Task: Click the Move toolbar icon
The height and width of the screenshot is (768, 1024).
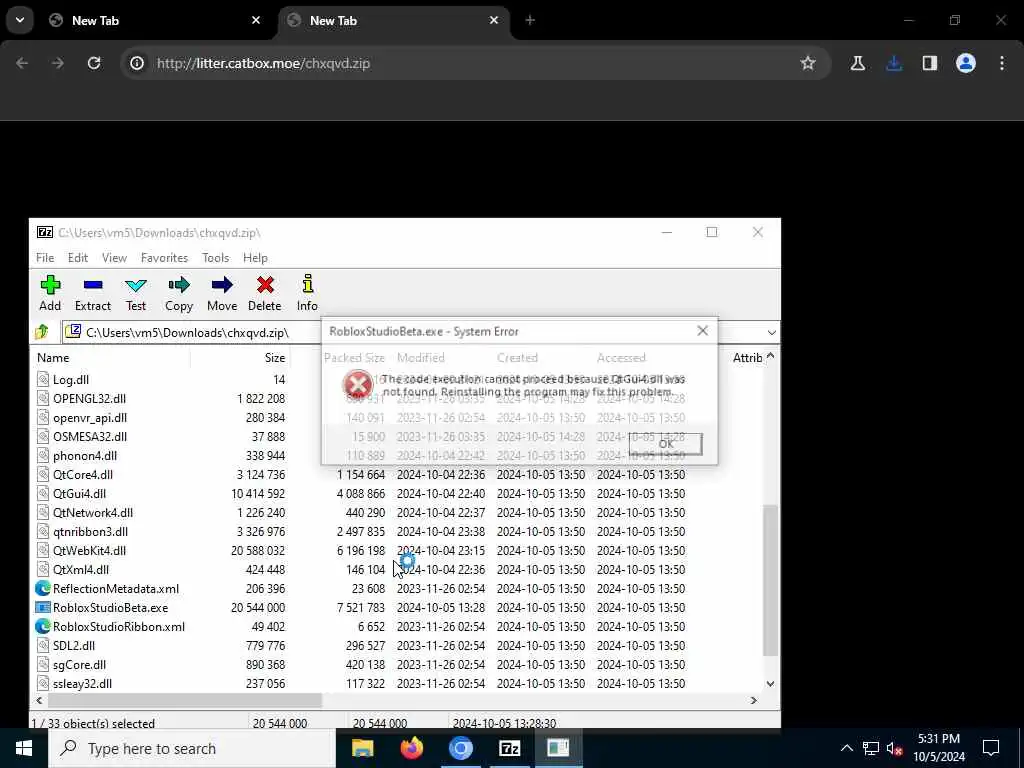Action: [x=222, y=293]
